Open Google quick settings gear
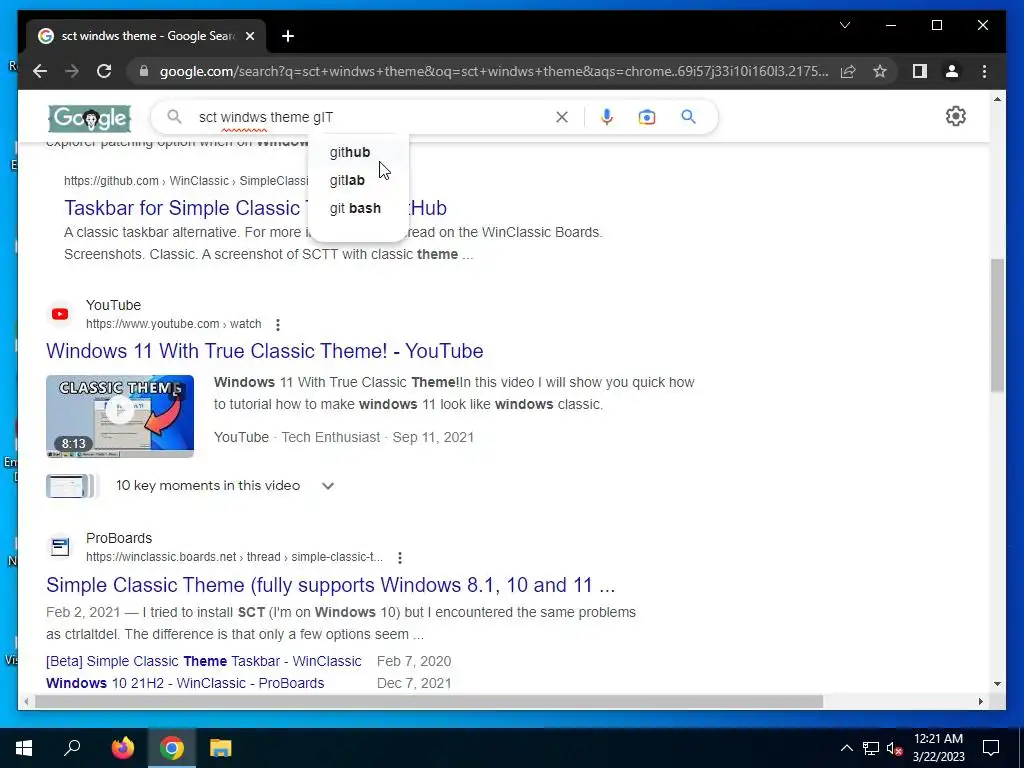The image size is (1024, 768). point(955,116)
